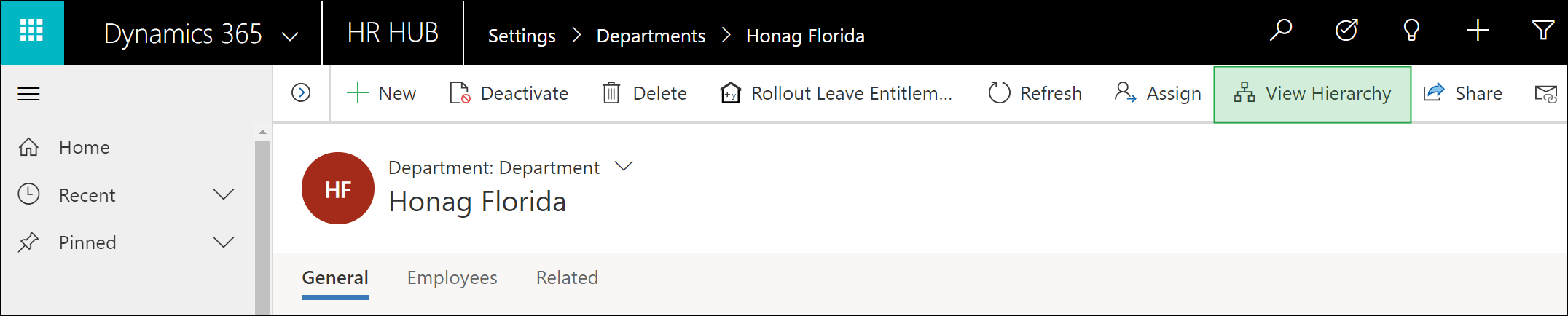
Task: Expand the Recent section
Action: 223,194
